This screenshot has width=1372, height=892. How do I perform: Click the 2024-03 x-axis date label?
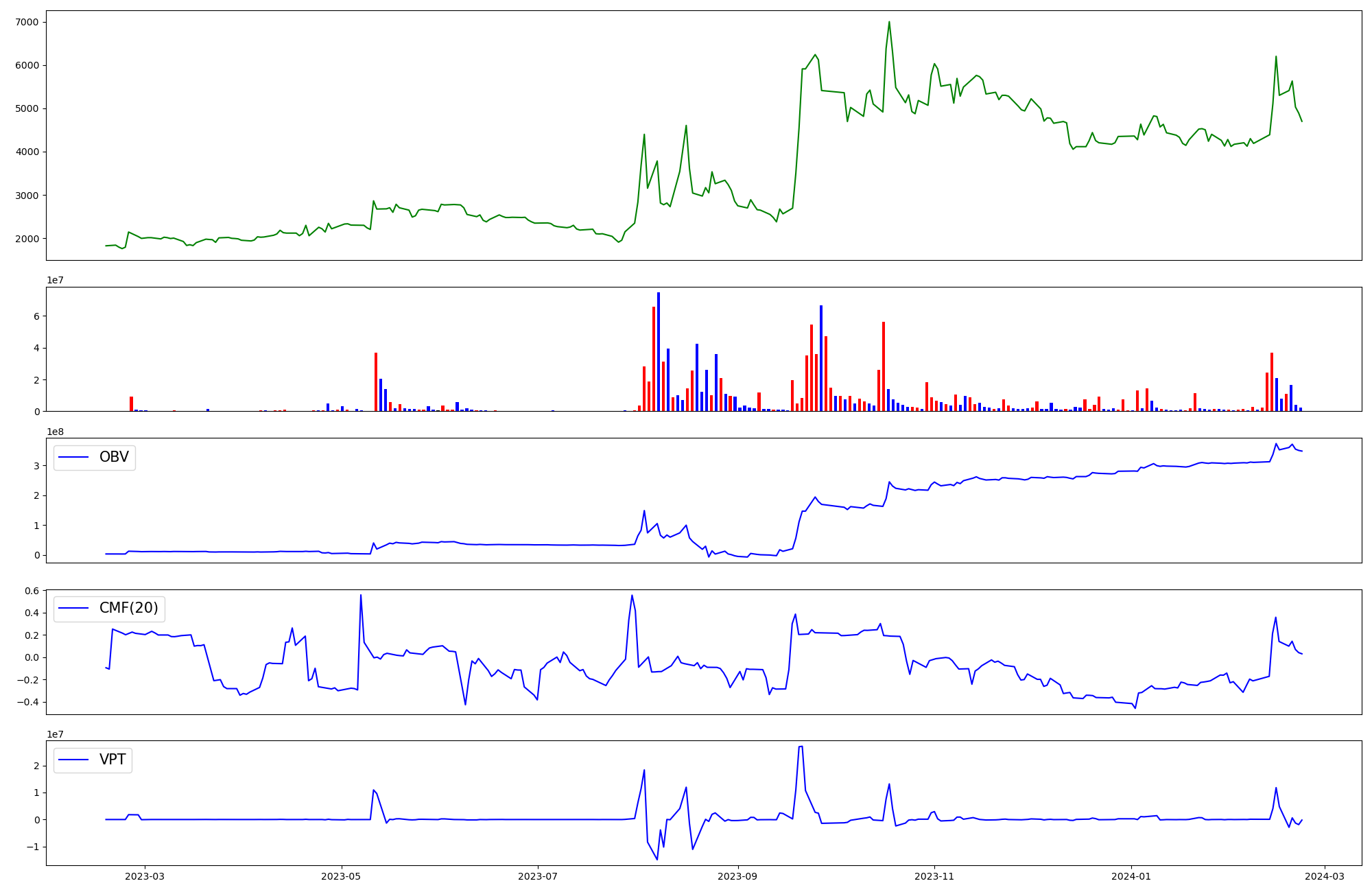(x=1323, y=876)
